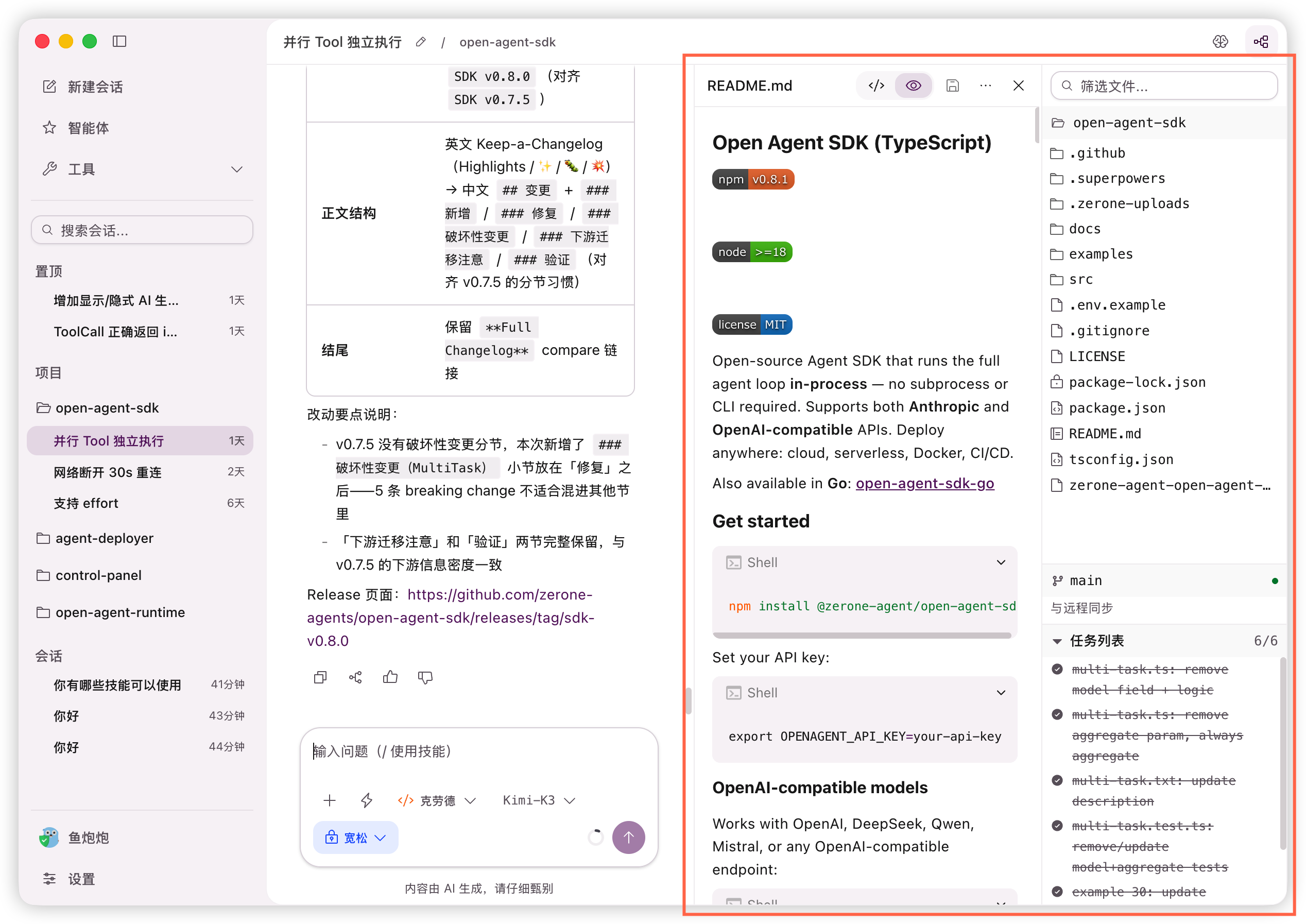The width and height of the screenshot is (1306, 924).
Task: Focus the 筛选文件 filter field
Action: pos(1164,86)
